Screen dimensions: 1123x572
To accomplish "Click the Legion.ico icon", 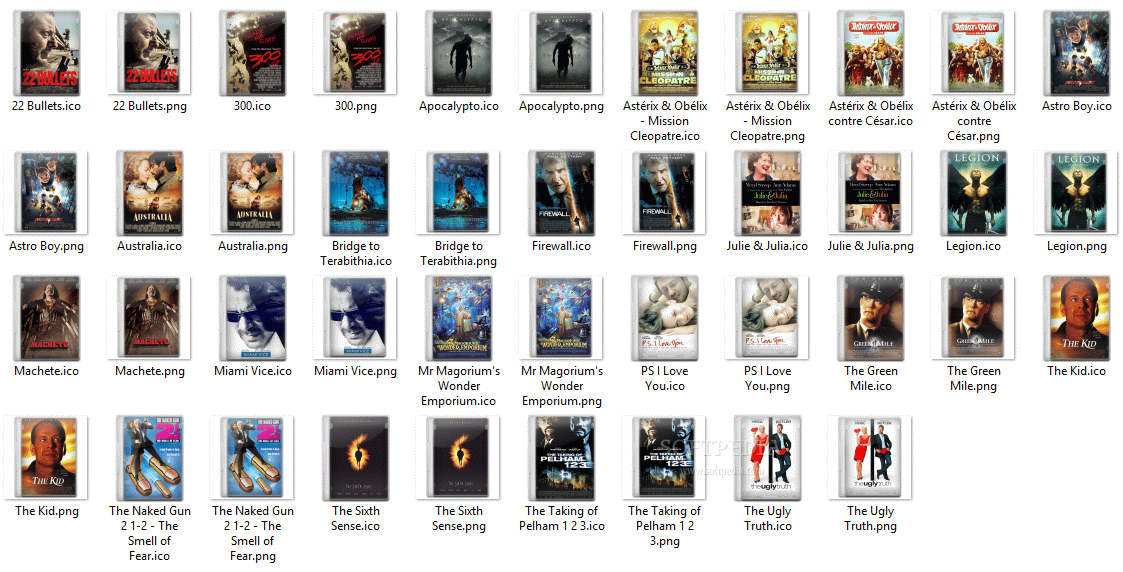I will [974, 193].
